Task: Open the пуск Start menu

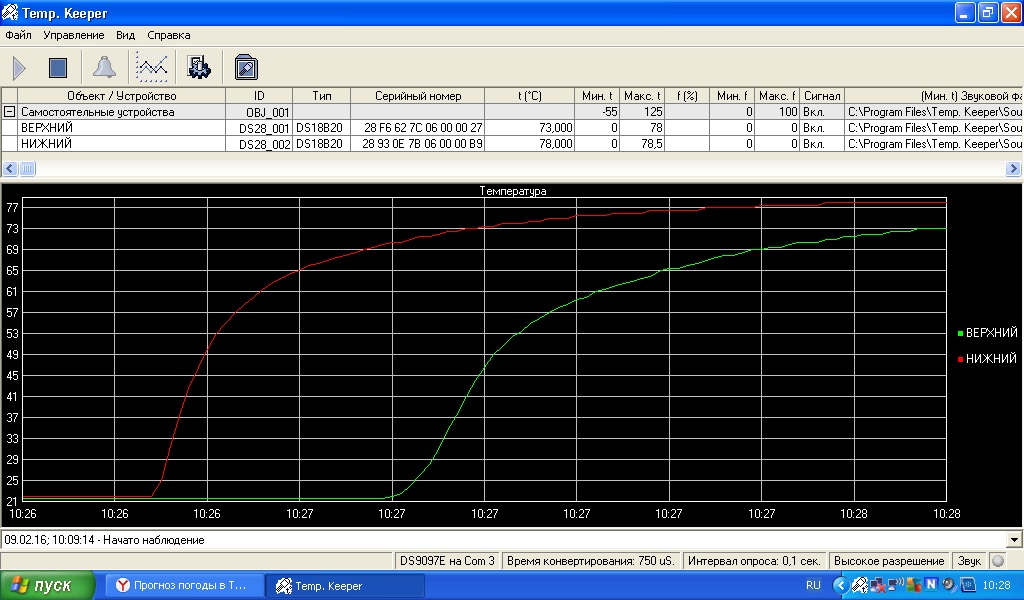Action: 48,585
